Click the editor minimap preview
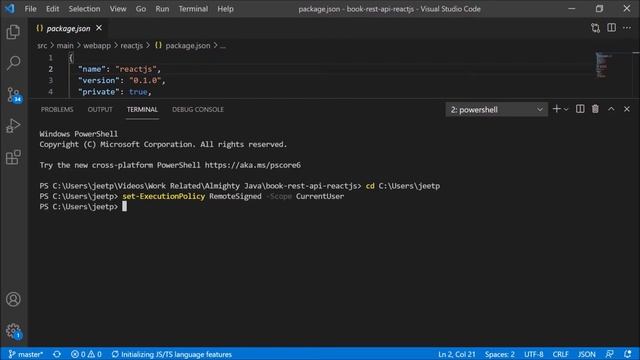The width and height of the screenshot is (640, 360). (603, 65)
